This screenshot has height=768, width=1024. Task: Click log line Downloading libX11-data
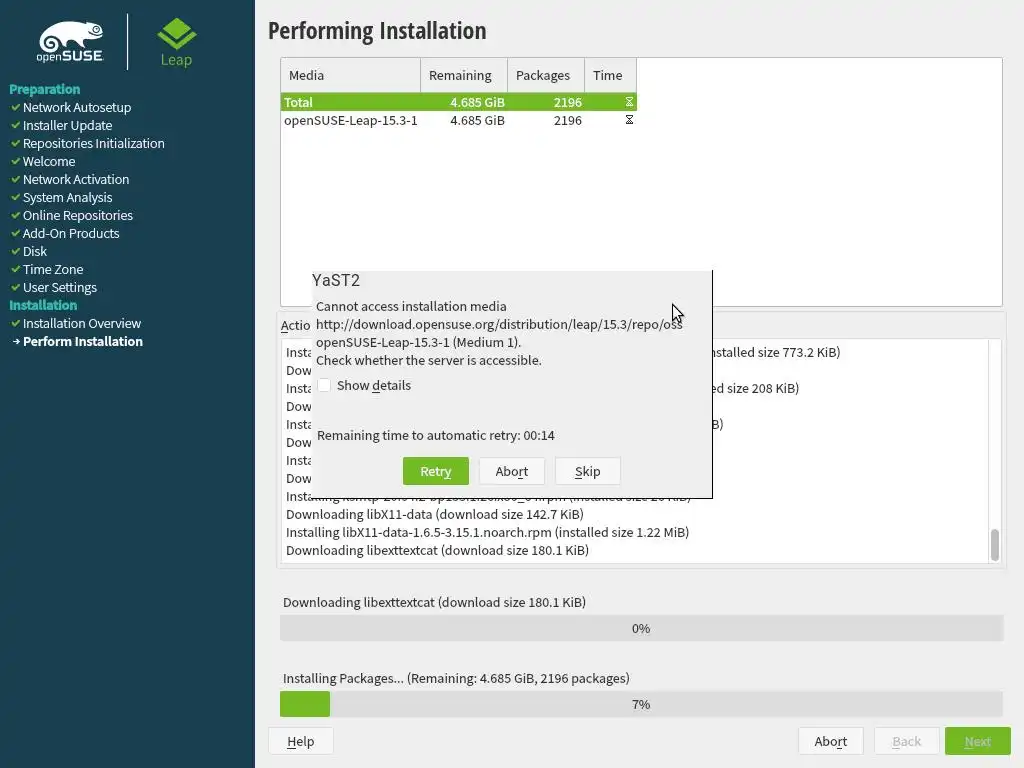pyautogui.click(x=435, y=514)
